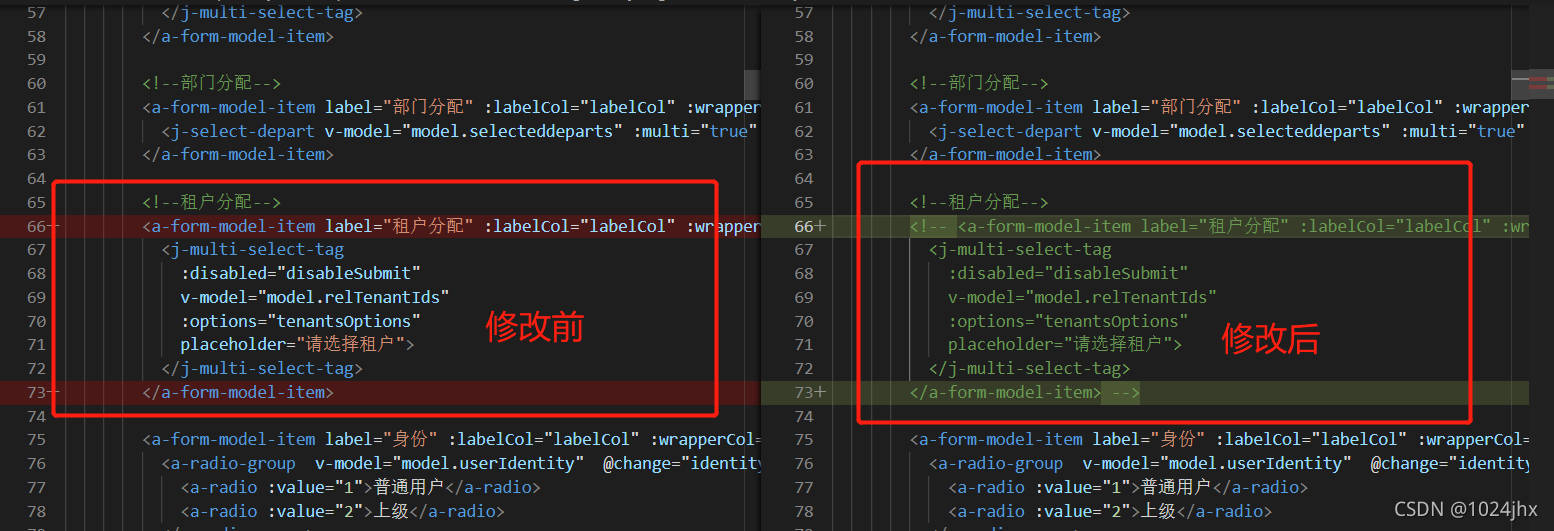Click :options="tenantsOptions" in the left pane
This screenshot has width=1554, height=531.
[x=300, y=321]
